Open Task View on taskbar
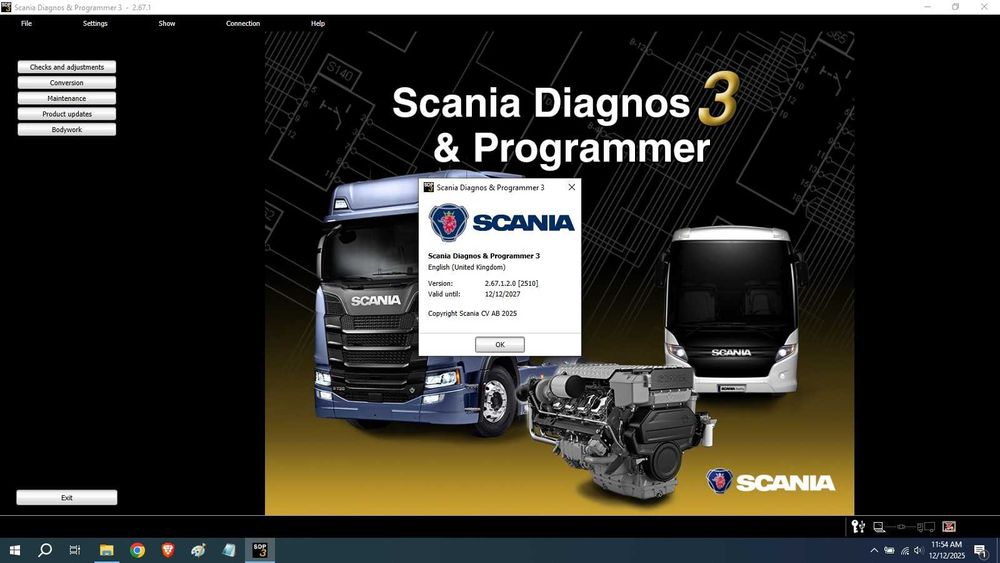The image size is (1000, 563). [75, 550]
